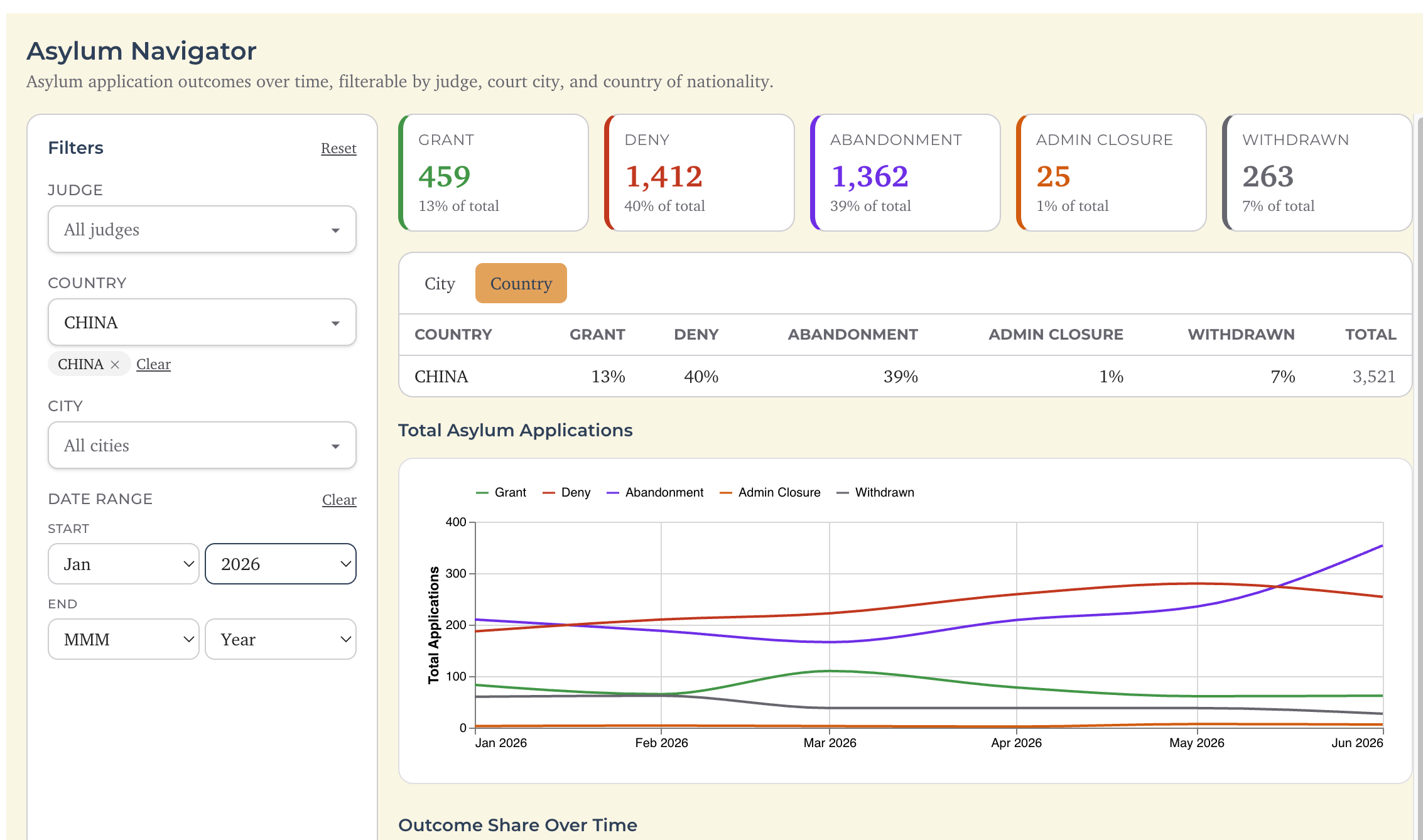Clear the date range

pos(339,500)
